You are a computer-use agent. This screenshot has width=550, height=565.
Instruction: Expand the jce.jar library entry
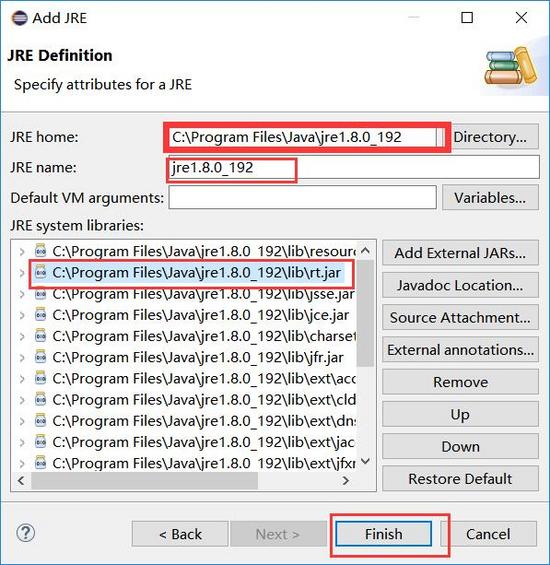click(x=22, y=315)
